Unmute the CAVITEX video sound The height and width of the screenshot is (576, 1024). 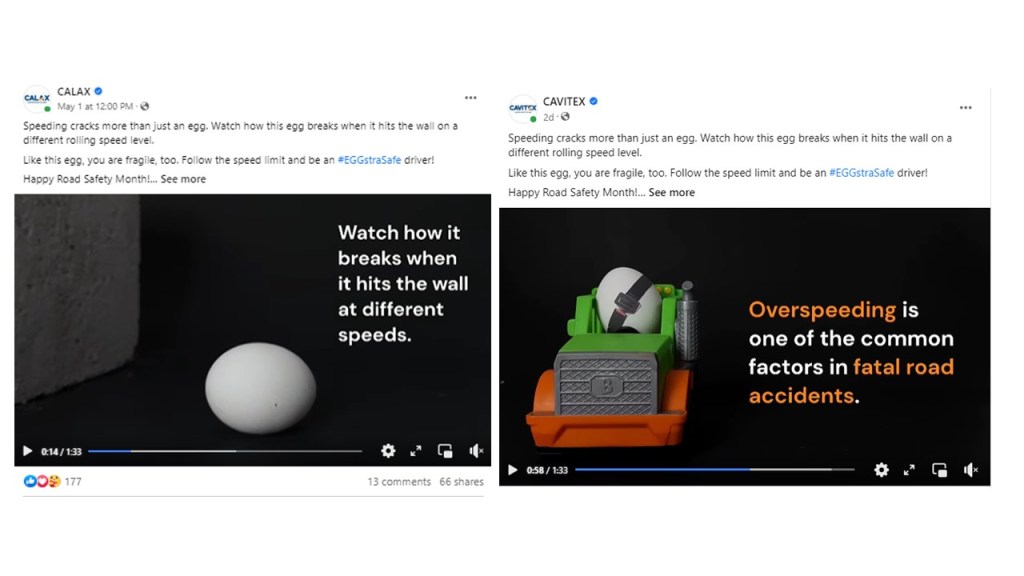970,470
